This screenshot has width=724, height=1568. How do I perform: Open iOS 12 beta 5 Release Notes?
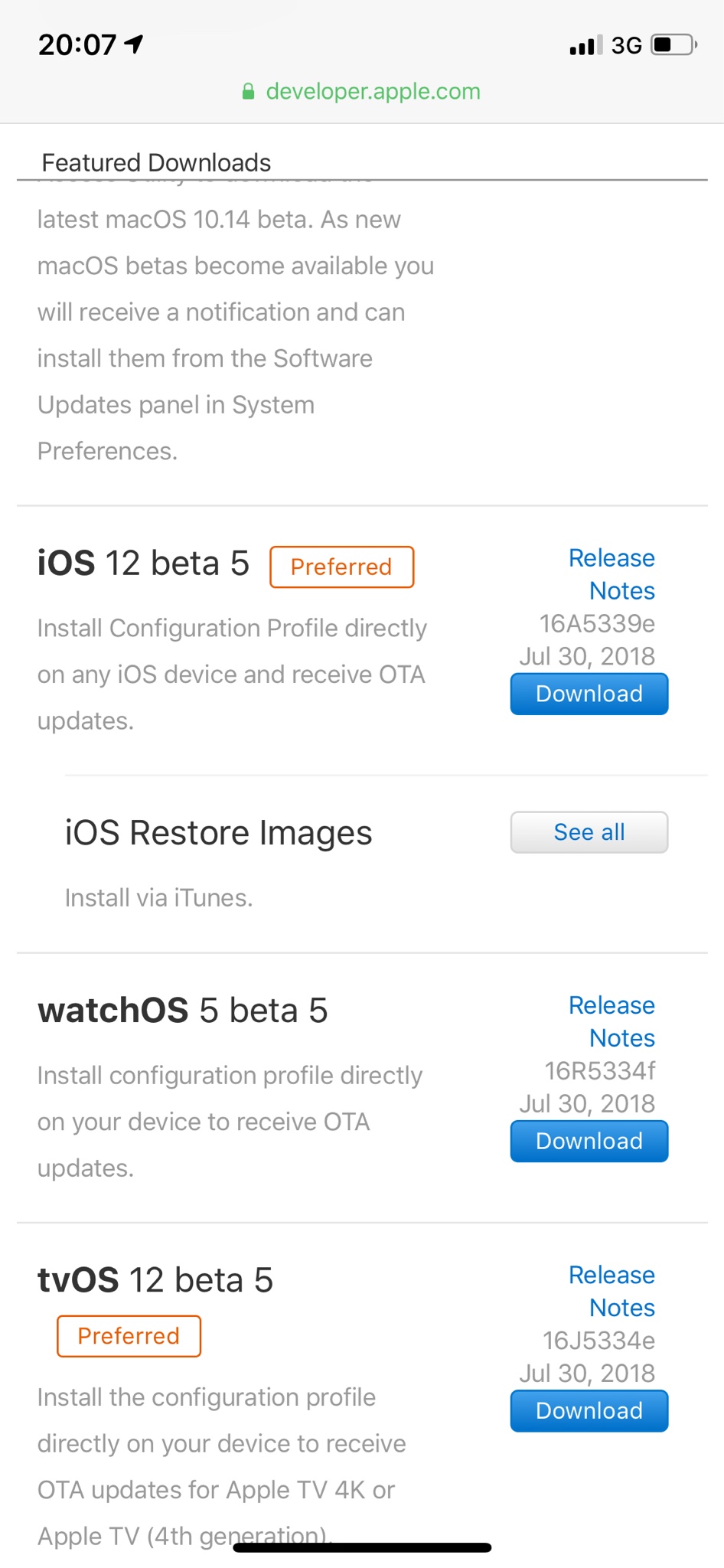tap(611, 574)
